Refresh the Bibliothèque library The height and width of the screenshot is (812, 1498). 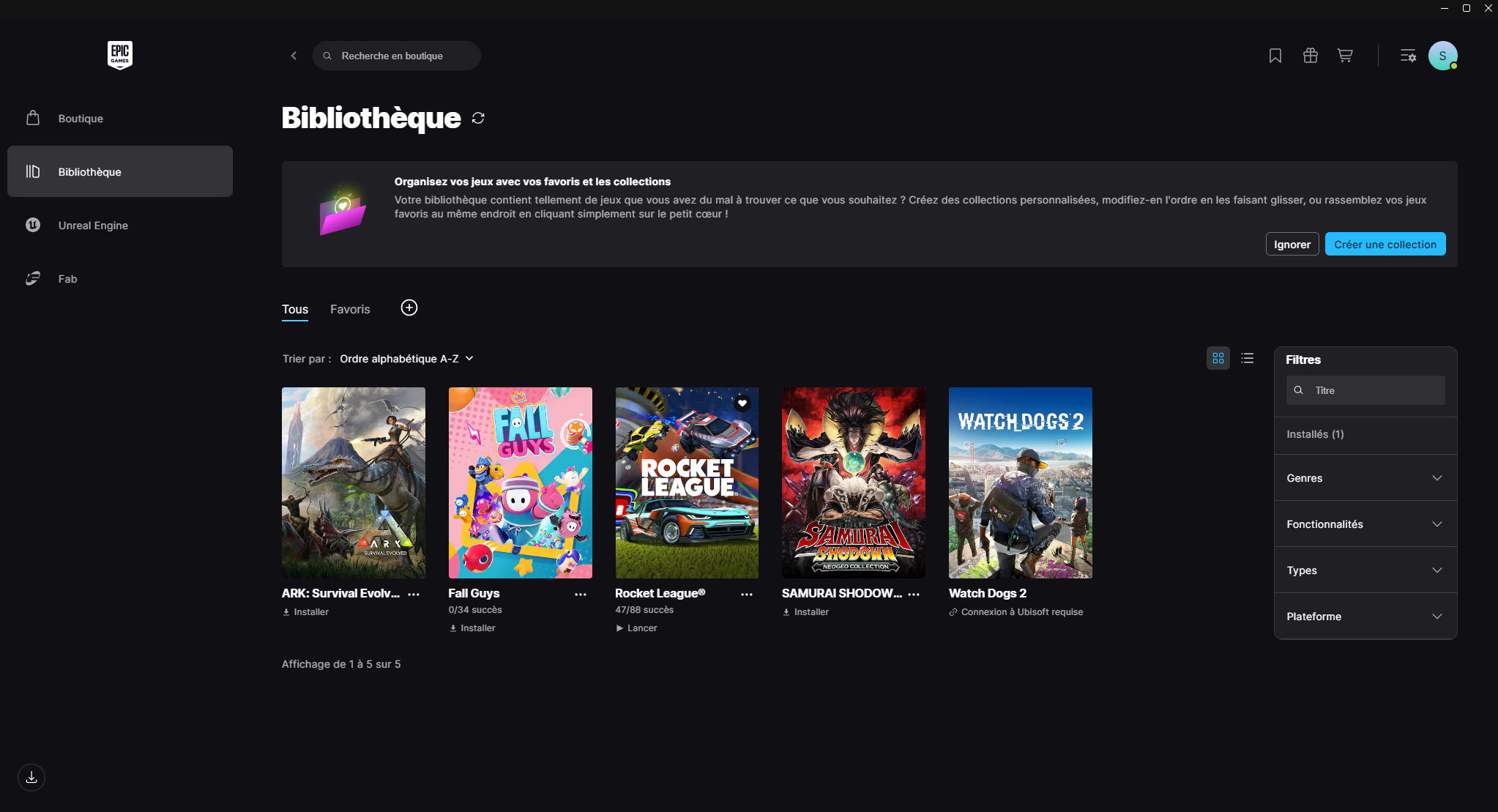click(x=478, y=118)
